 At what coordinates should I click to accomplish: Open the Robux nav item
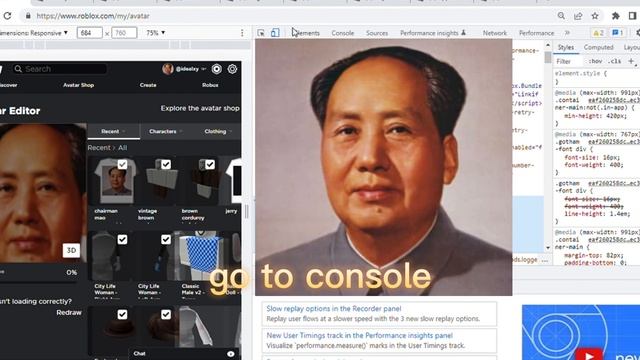coord(210,85)
